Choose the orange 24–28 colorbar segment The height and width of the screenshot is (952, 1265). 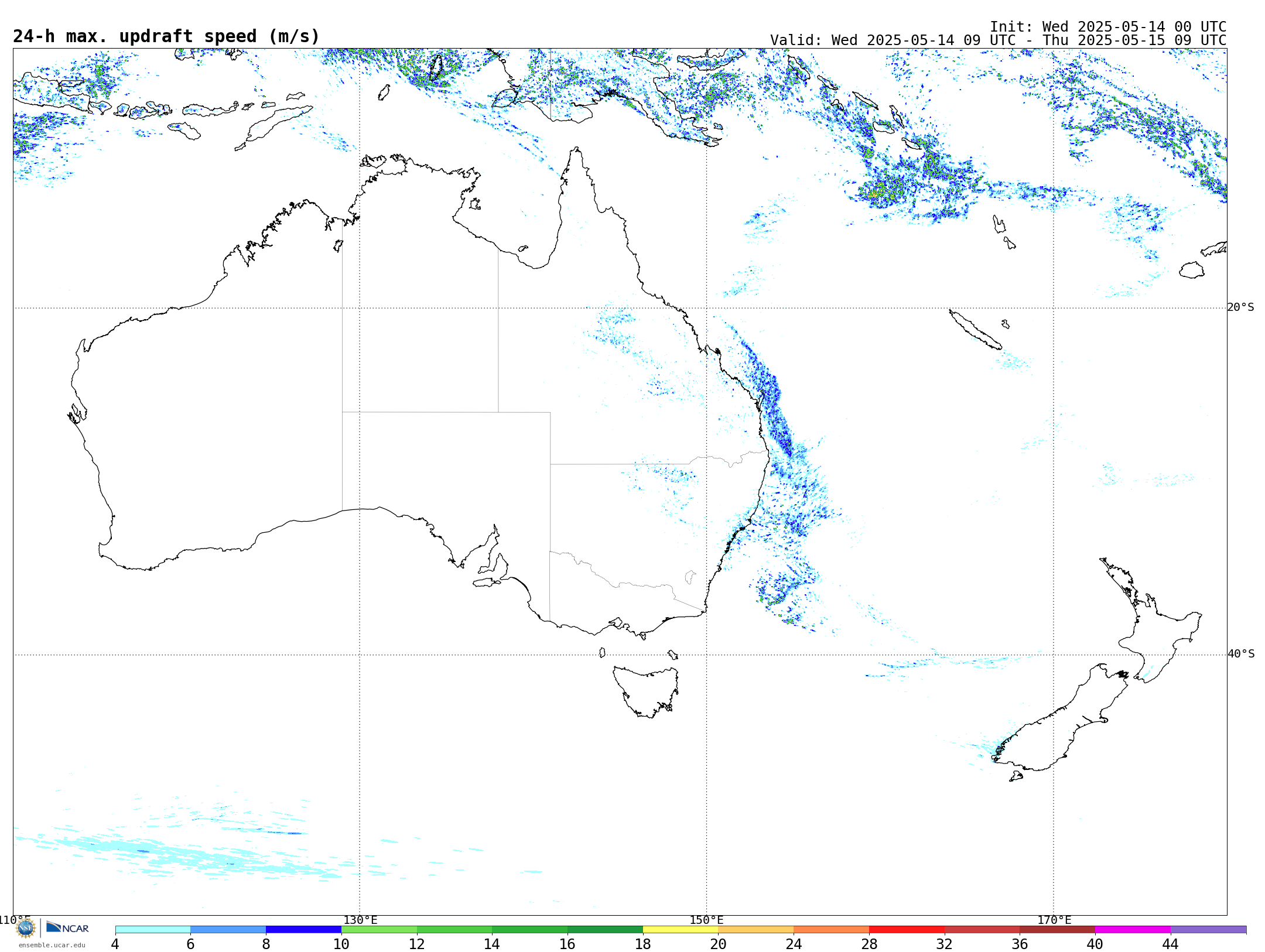tap(832, 930)
